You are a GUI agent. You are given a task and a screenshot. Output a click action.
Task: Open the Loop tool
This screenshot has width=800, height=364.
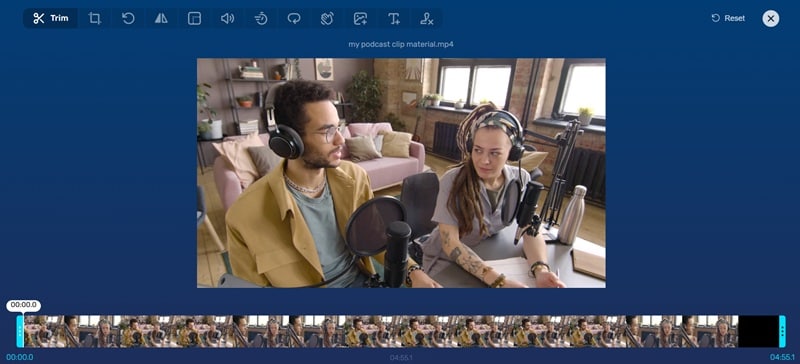point(294,18)
